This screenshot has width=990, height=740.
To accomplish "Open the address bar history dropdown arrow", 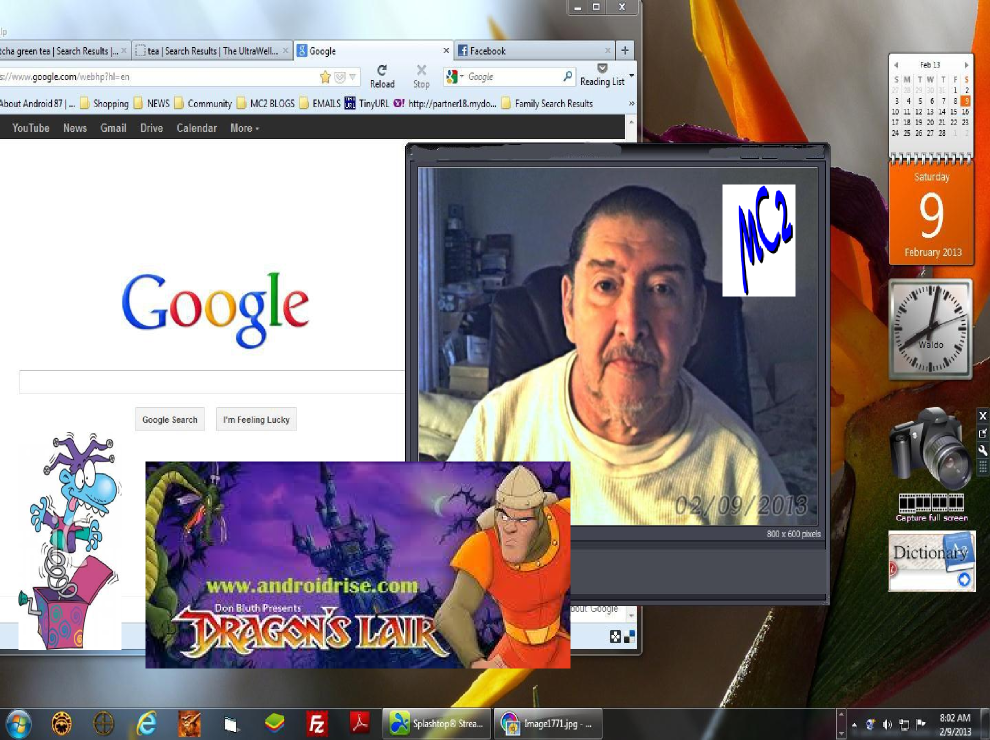I will point(352,77).
